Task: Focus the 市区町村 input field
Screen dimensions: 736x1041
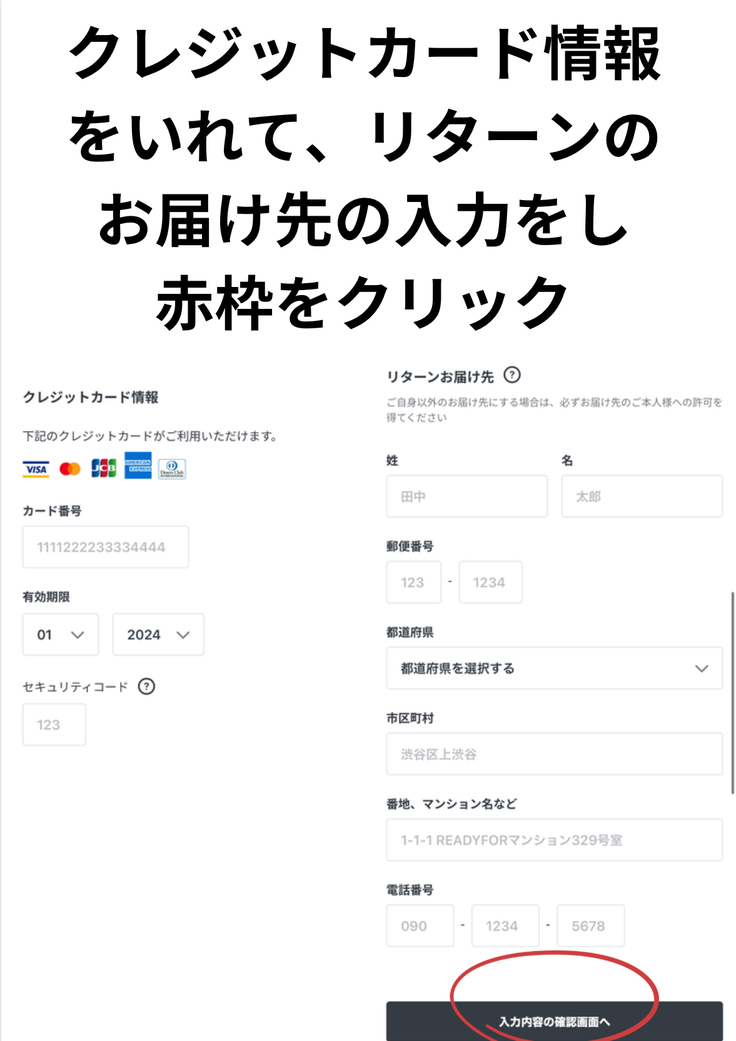Action: coord(554,754)
